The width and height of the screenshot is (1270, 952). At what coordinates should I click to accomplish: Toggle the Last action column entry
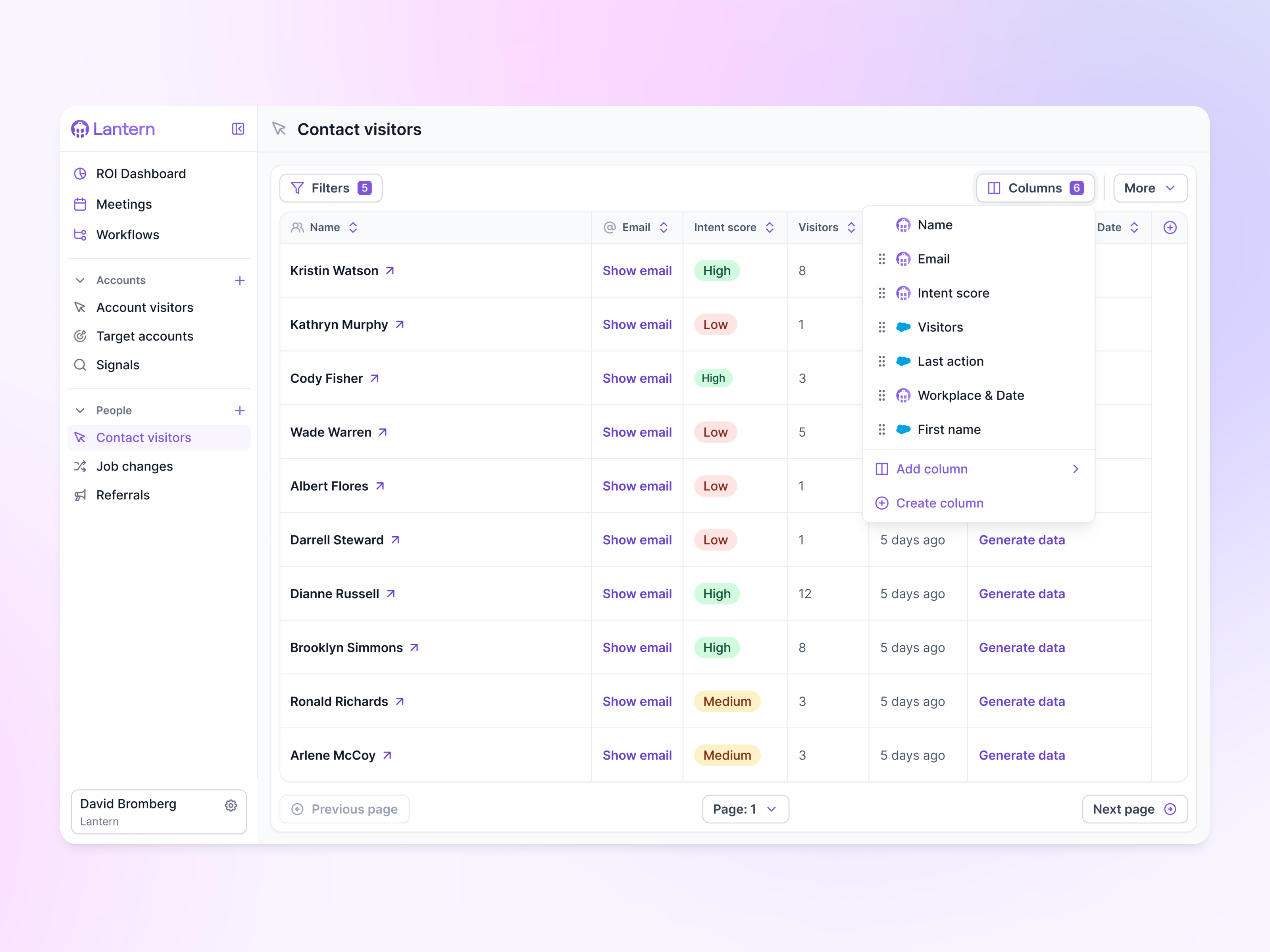[x=951, y=361]
